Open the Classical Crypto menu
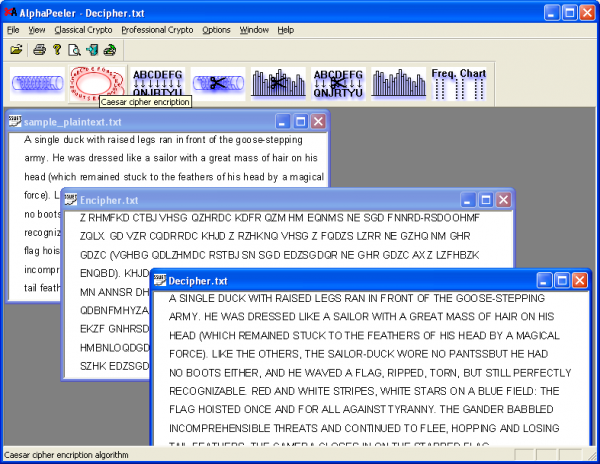Viewport: 600px width, 464px height. pos(83,30)
